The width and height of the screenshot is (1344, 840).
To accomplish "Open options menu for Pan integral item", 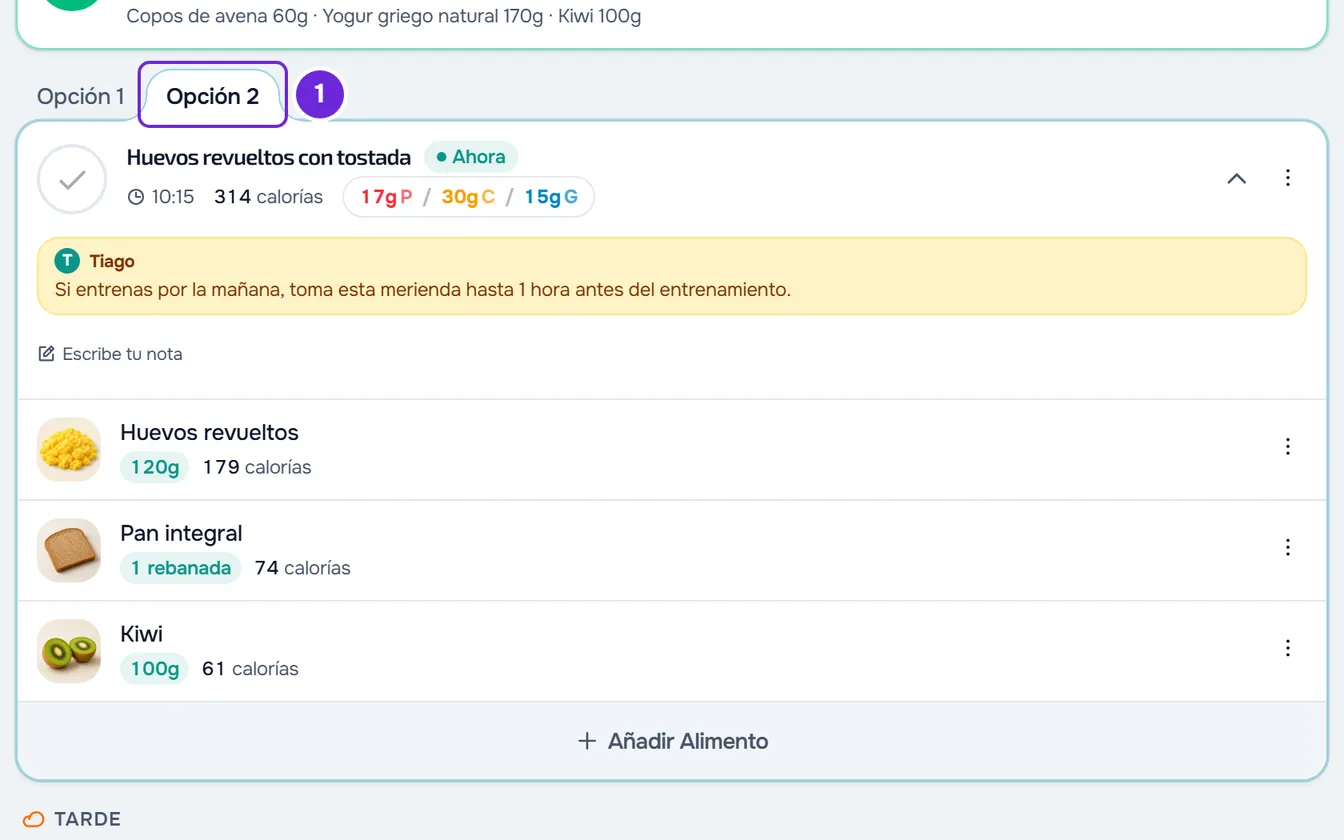I will pyautogui.click(x=1288, y=547).
